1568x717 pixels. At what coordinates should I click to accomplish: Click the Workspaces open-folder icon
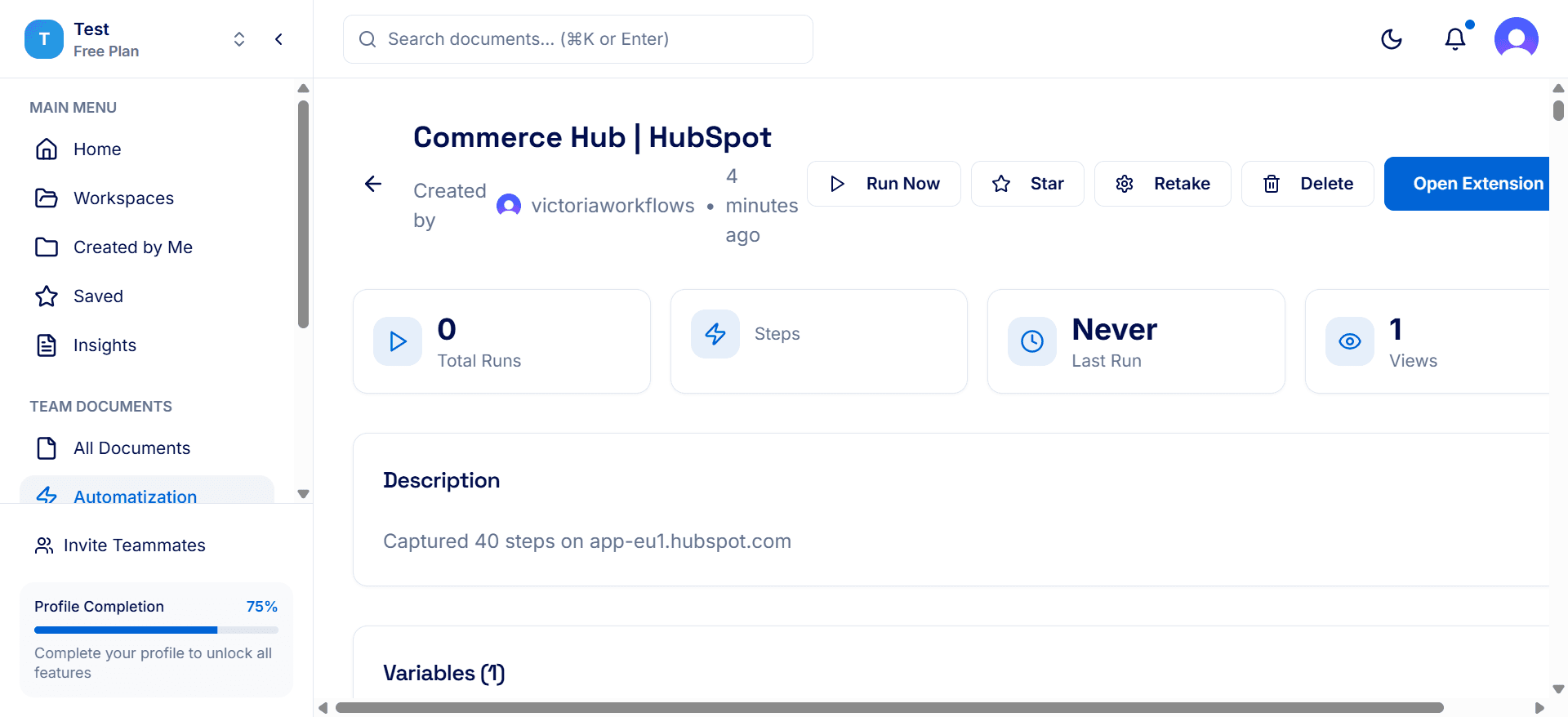[47, 198]
